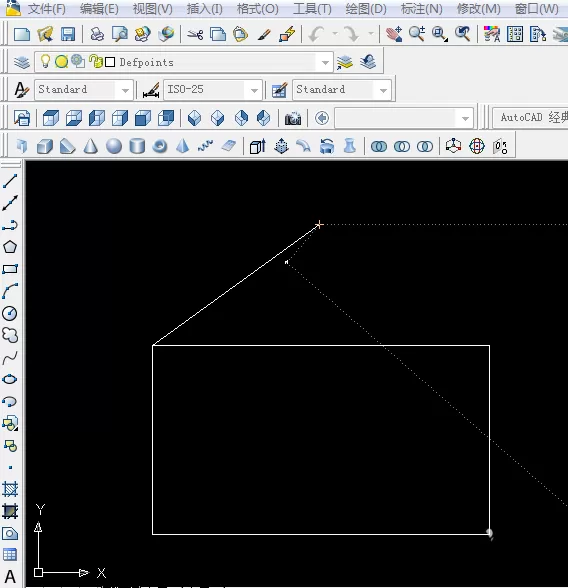
Task: Open the 工具(T) menu
Action: 312,9
